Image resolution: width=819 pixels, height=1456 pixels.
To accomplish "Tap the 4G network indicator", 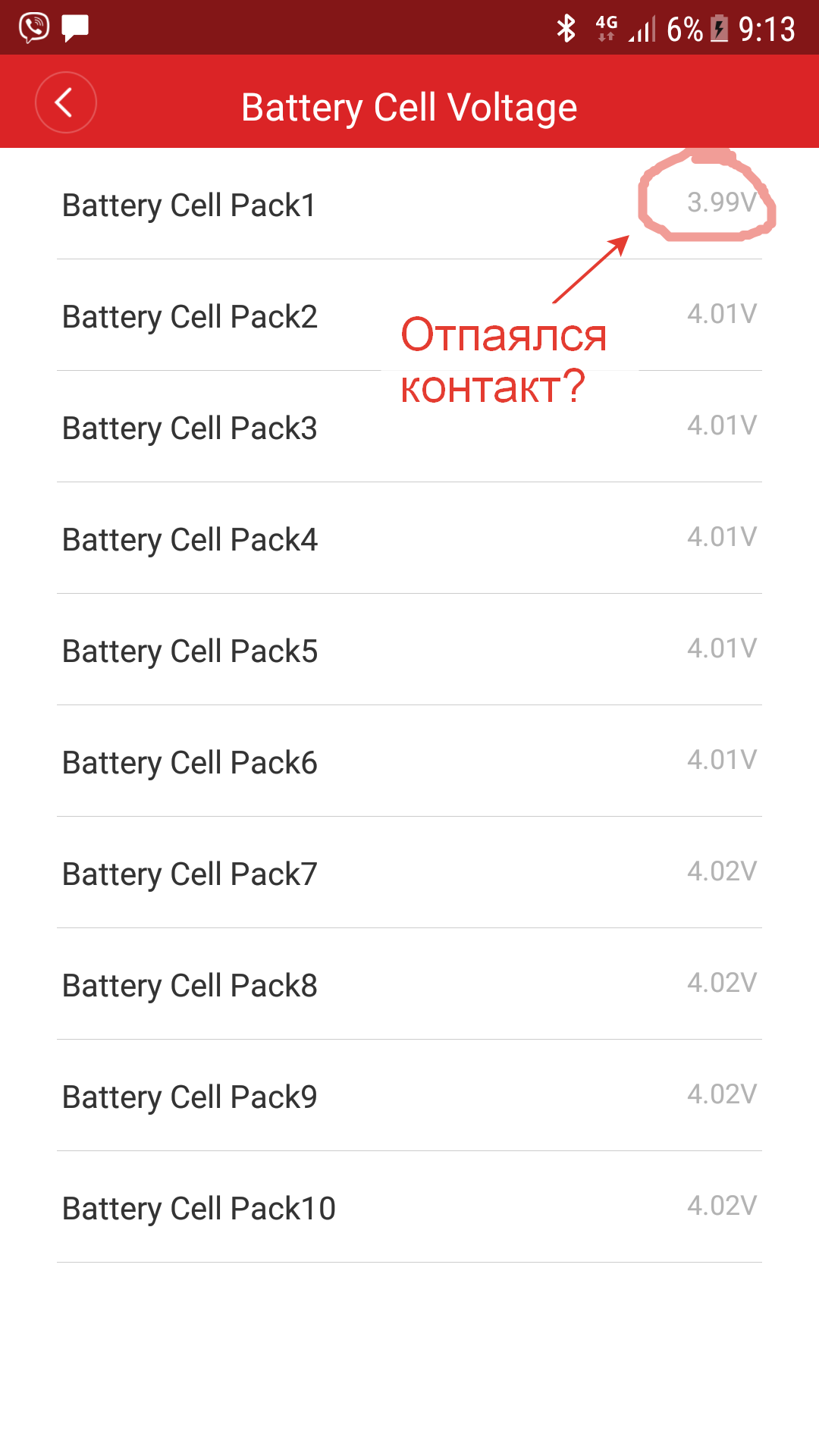I will click(606, 28).
